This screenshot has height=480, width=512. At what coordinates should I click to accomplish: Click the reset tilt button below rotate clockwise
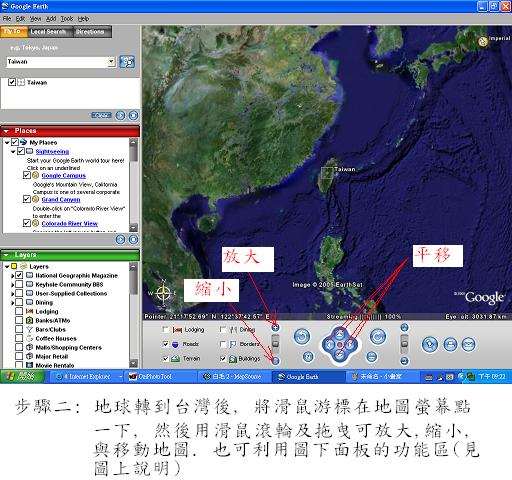coord(372,357)
